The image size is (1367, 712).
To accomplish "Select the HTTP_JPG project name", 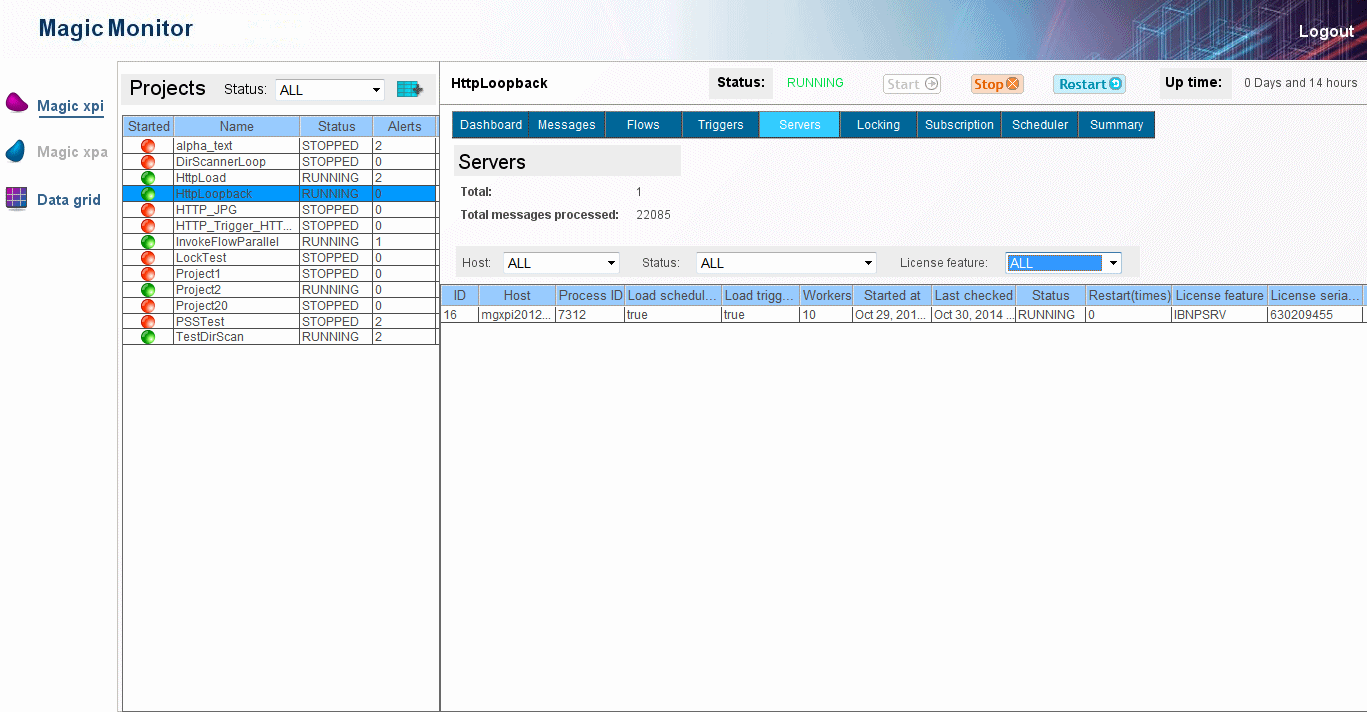I will point(206,210).
